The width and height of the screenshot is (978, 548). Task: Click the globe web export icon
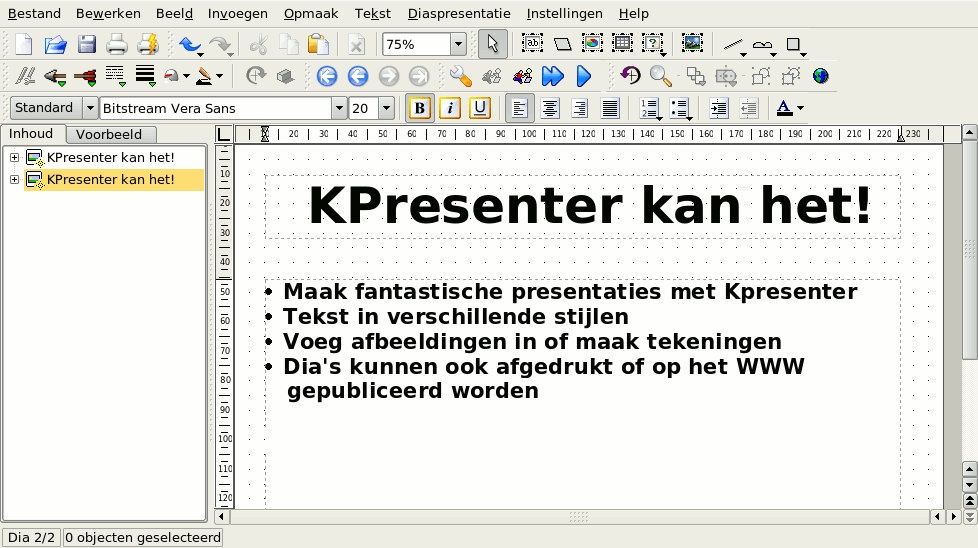click(x=821, y=76)
